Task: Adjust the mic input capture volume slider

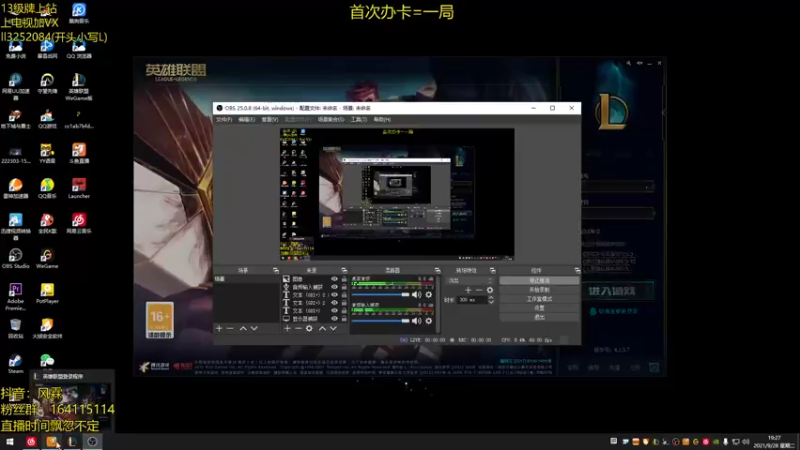Action: click(x=381, y=320)
